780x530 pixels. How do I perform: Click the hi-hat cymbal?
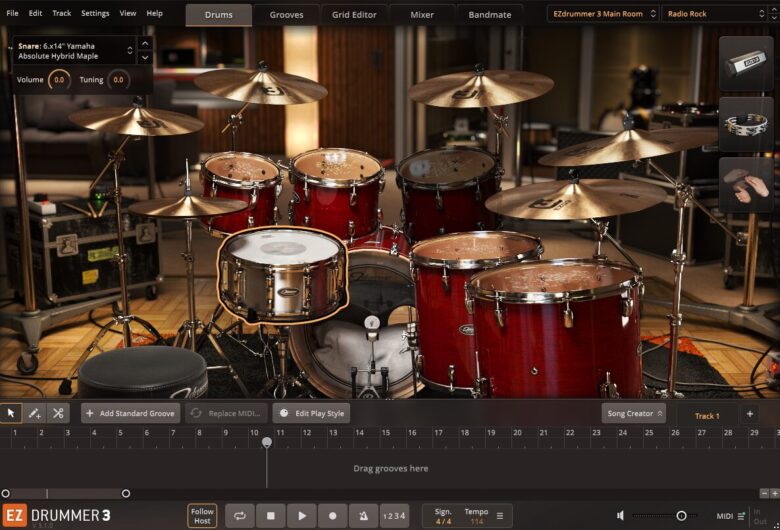(x=188, y=207)
